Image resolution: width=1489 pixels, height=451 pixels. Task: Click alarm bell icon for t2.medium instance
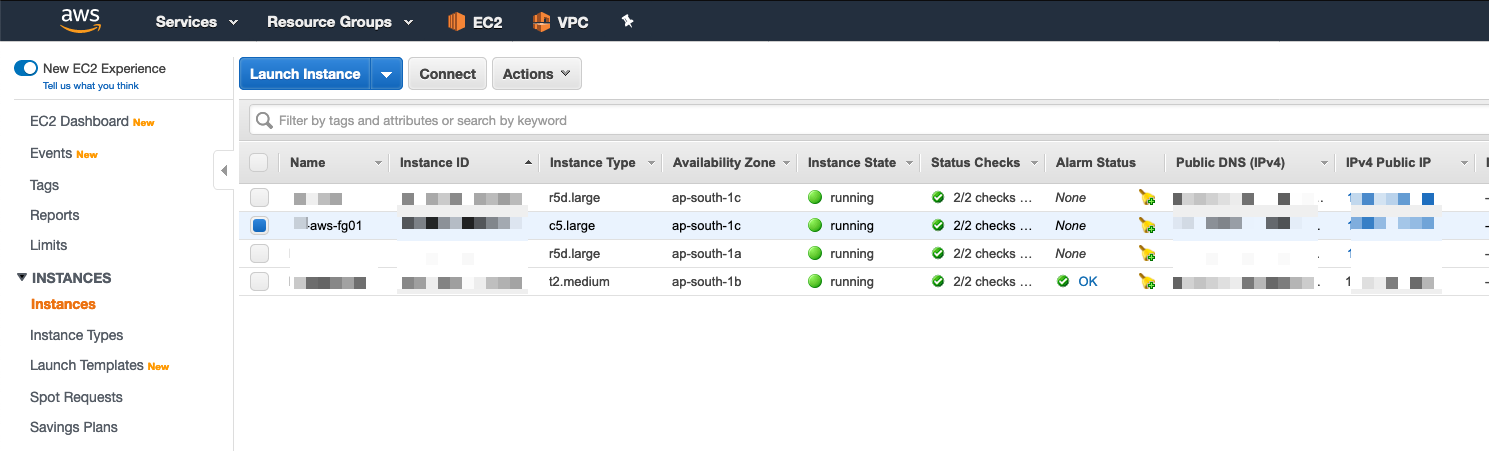pos(1146,282)
